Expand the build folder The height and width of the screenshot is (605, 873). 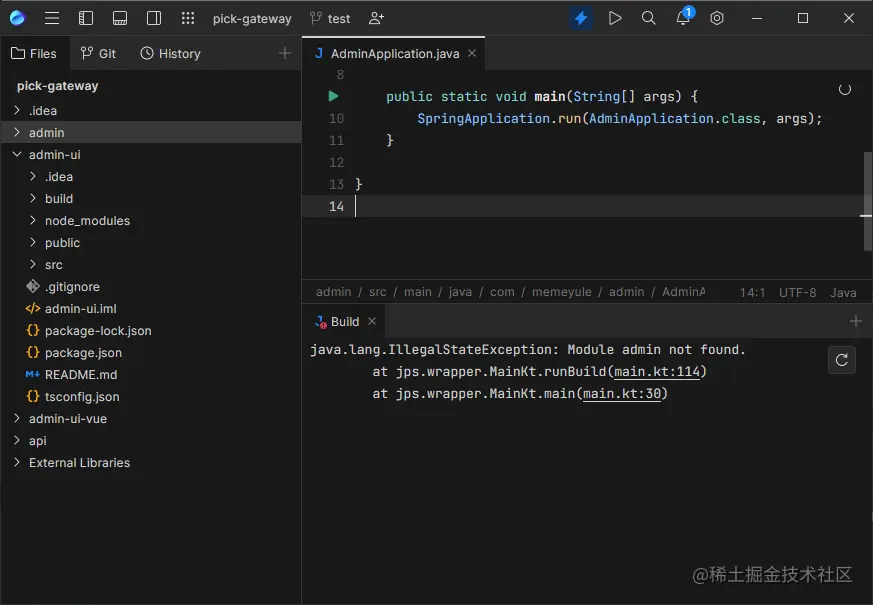click(33, 198)
